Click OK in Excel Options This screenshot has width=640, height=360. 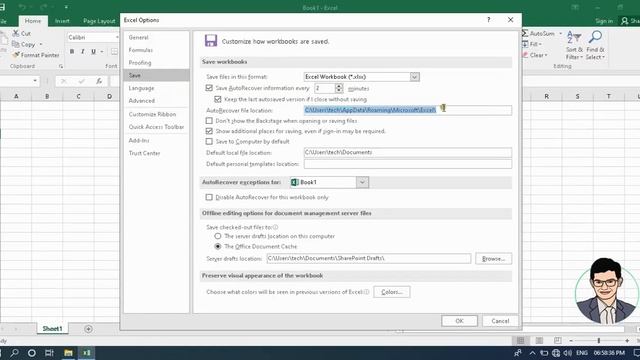[459, 321]
